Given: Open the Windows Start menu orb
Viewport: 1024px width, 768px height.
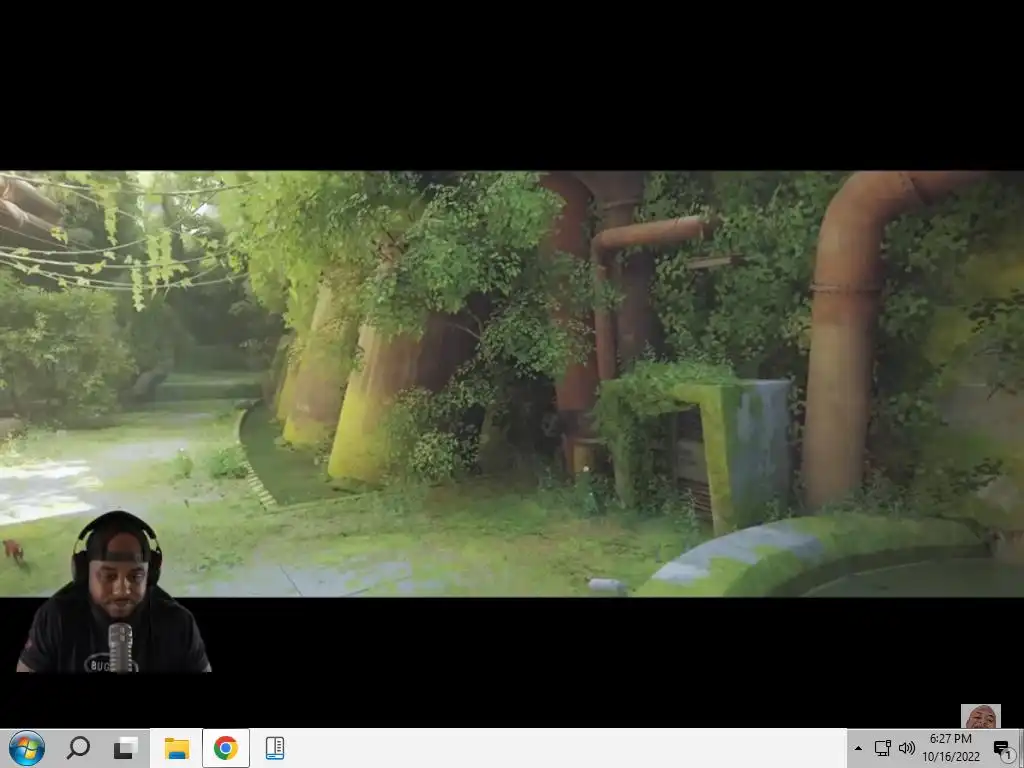Looking at the screenshot, I should (27, 748).
